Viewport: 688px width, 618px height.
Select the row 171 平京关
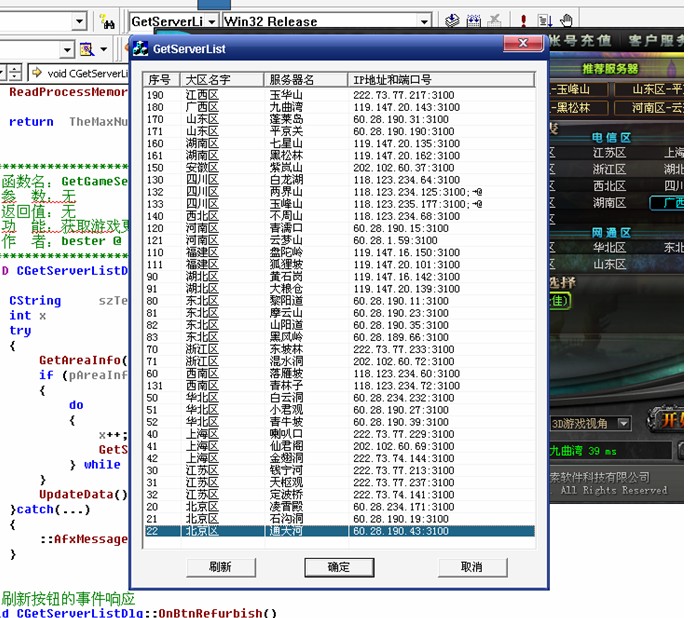(339, 131)
